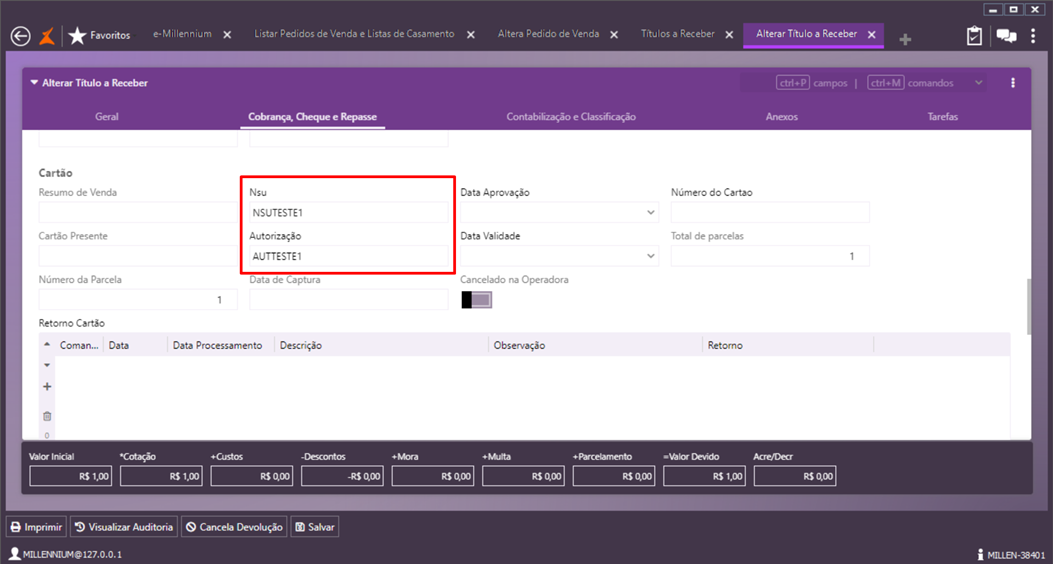Open Favoritos star menu
This screenshot has height=564, width=1053.
pos(100,36)
